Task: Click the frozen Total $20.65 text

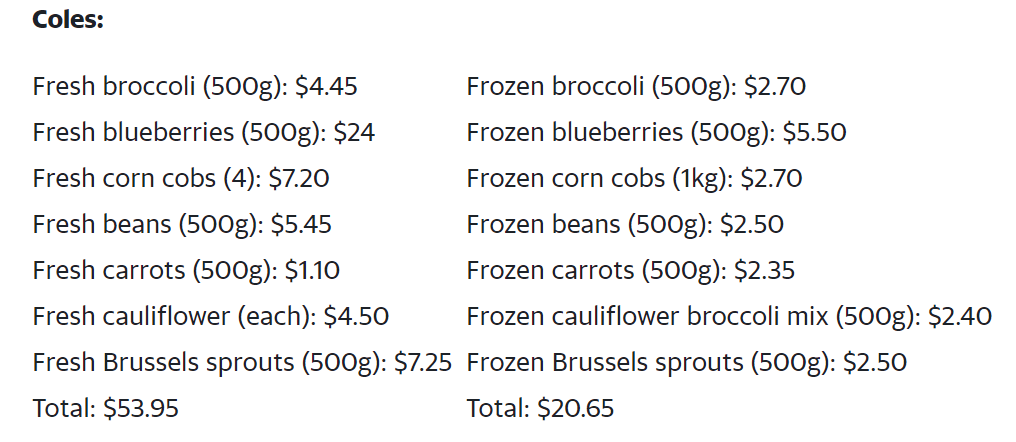Action: click(x=540, y=408)
